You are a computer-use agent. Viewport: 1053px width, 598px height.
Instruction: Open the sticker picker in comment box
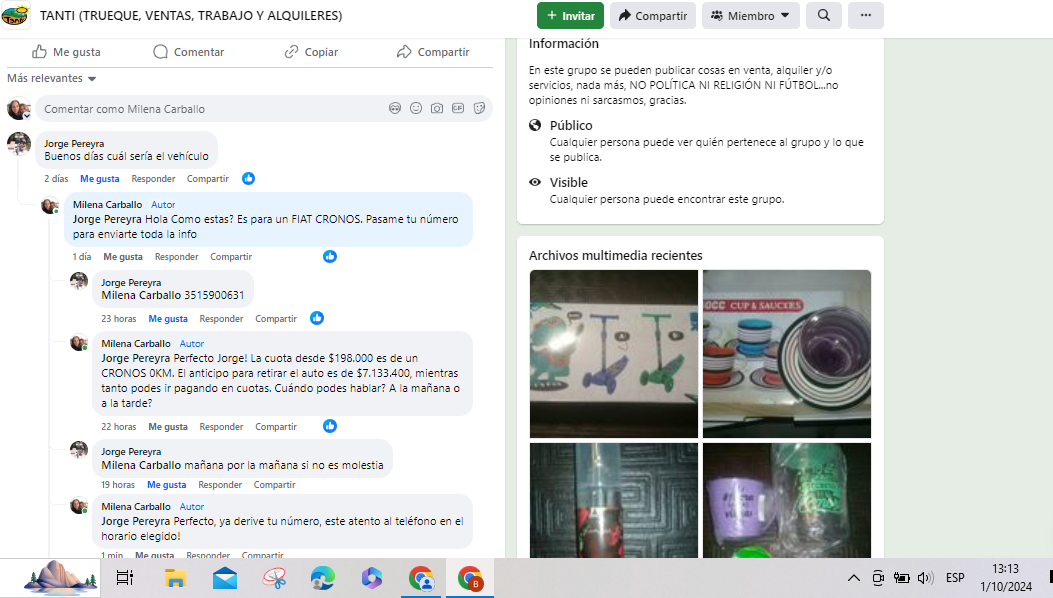479,108
